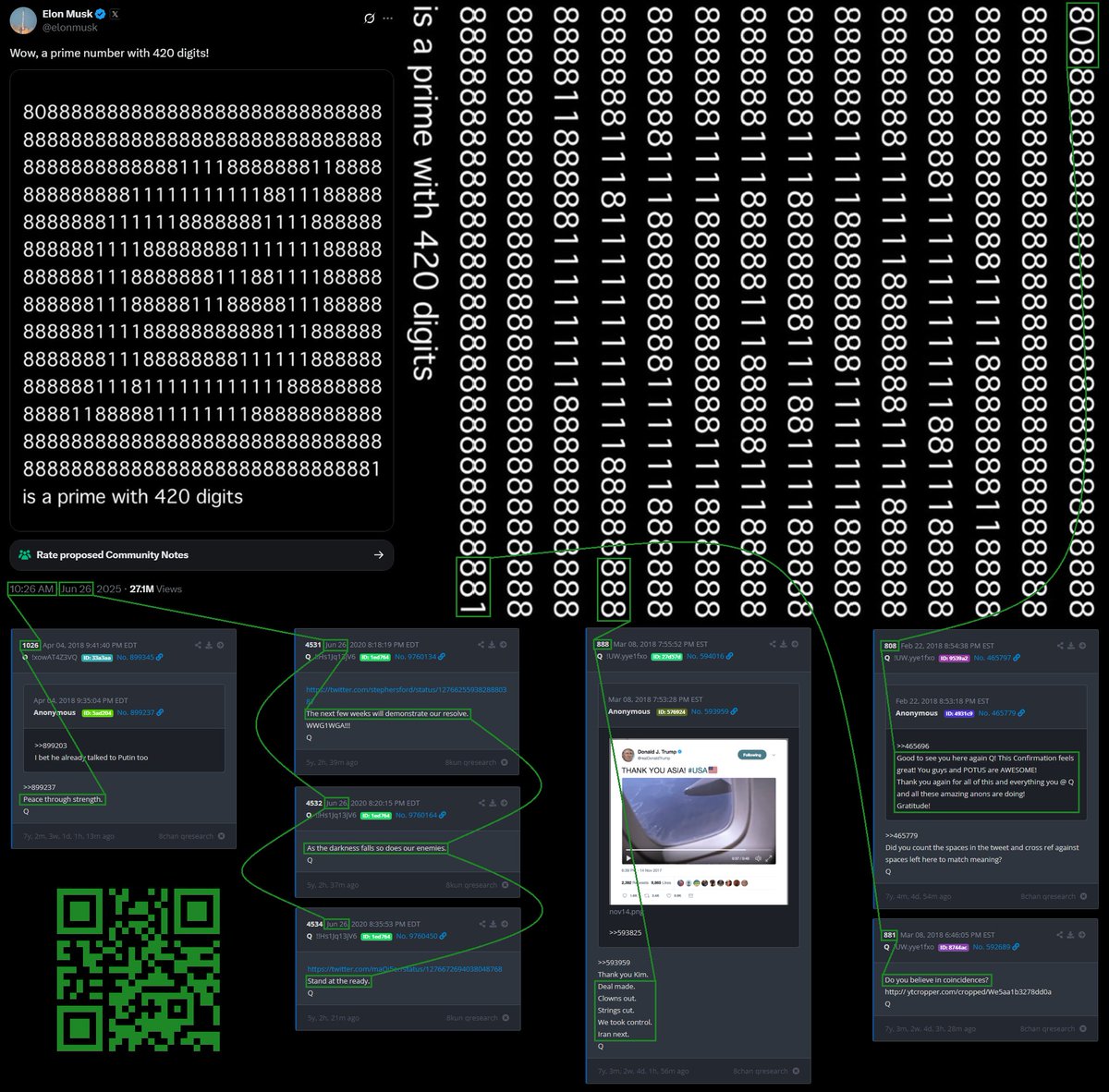The image size is (1109, 1092).
Task: Click the 10:26 AM timestamp of the tweet
Action: pos(31,588)
